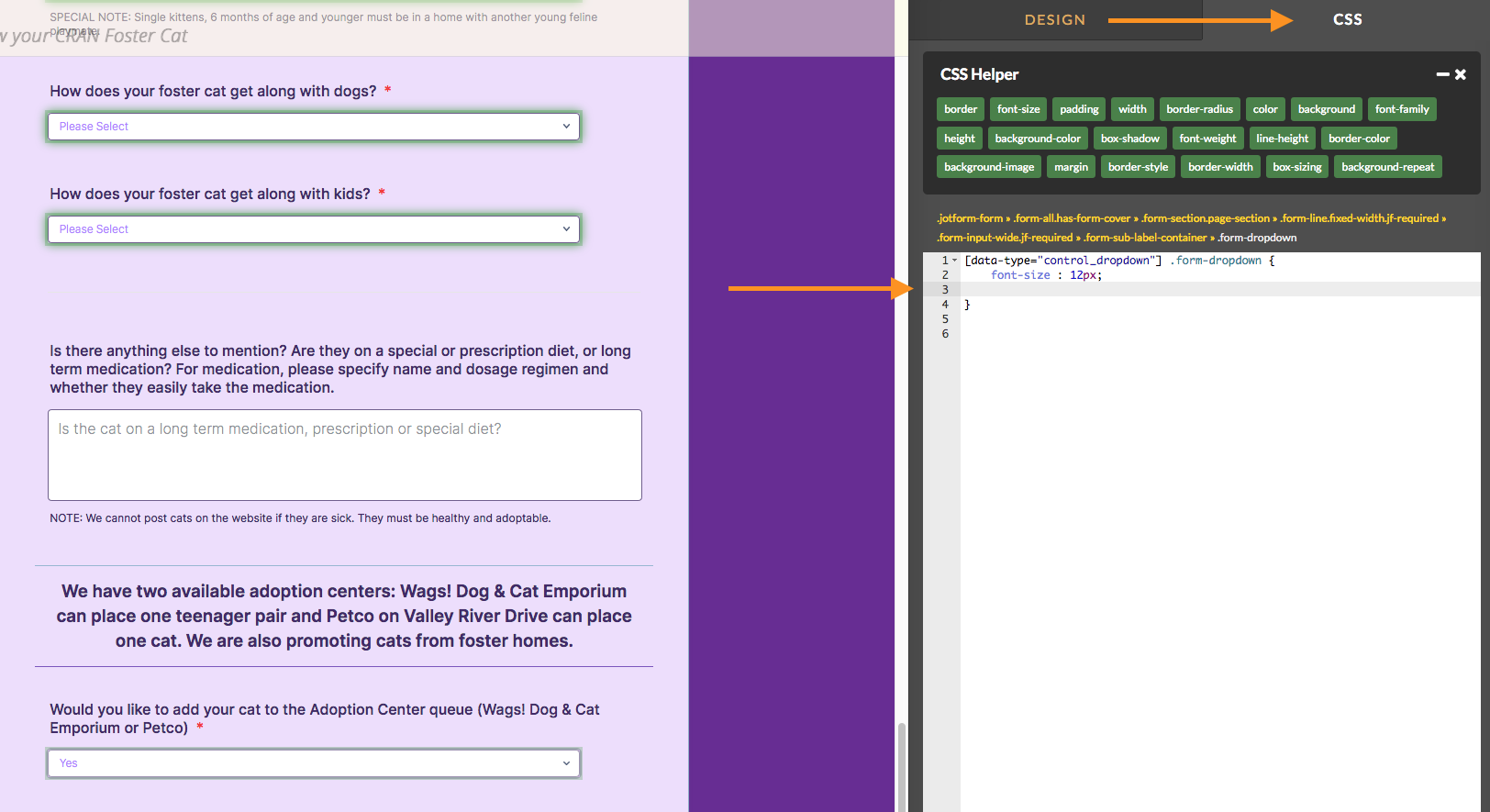Image resolution: width=1490 pixels, height=812 pixels.
Task: Place cursor on empty line 3 of editor
Action: [1193, 290]
